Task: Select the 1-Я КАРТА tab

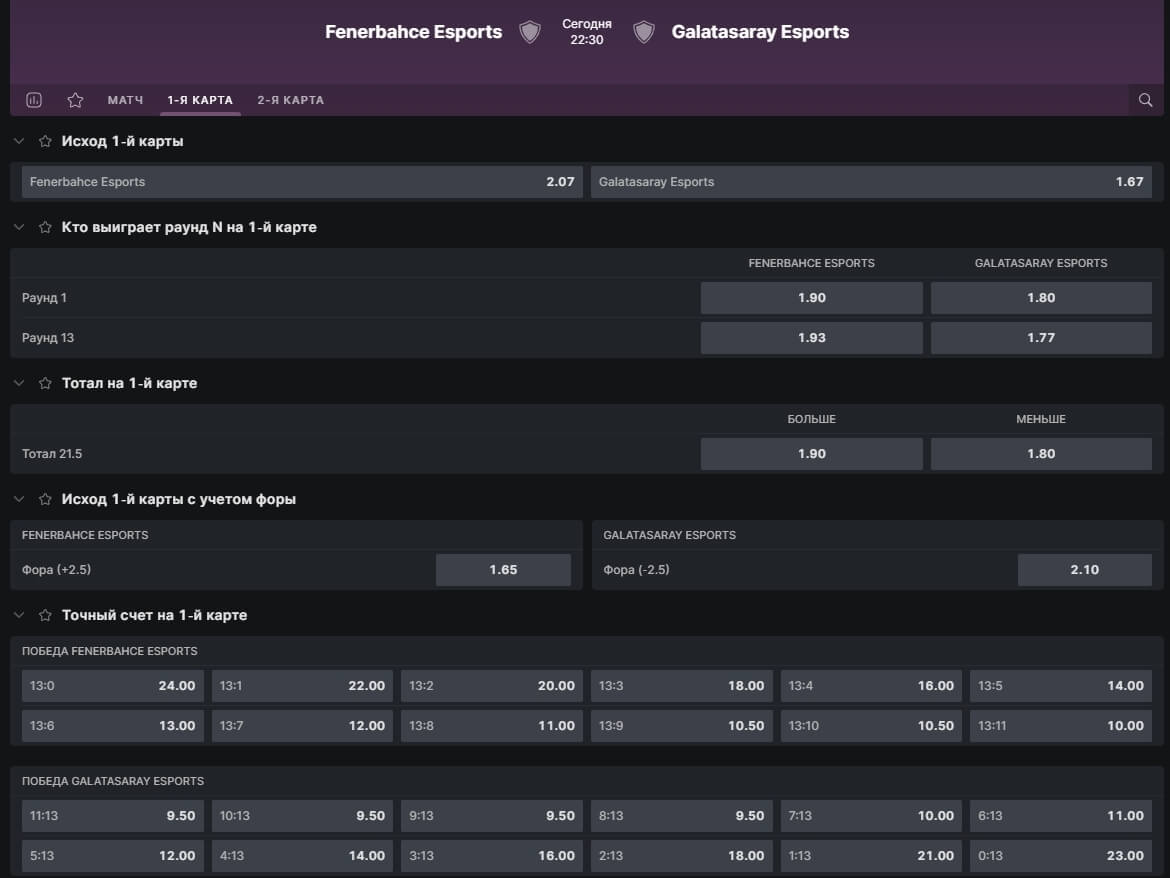Action: click(200, 100)
